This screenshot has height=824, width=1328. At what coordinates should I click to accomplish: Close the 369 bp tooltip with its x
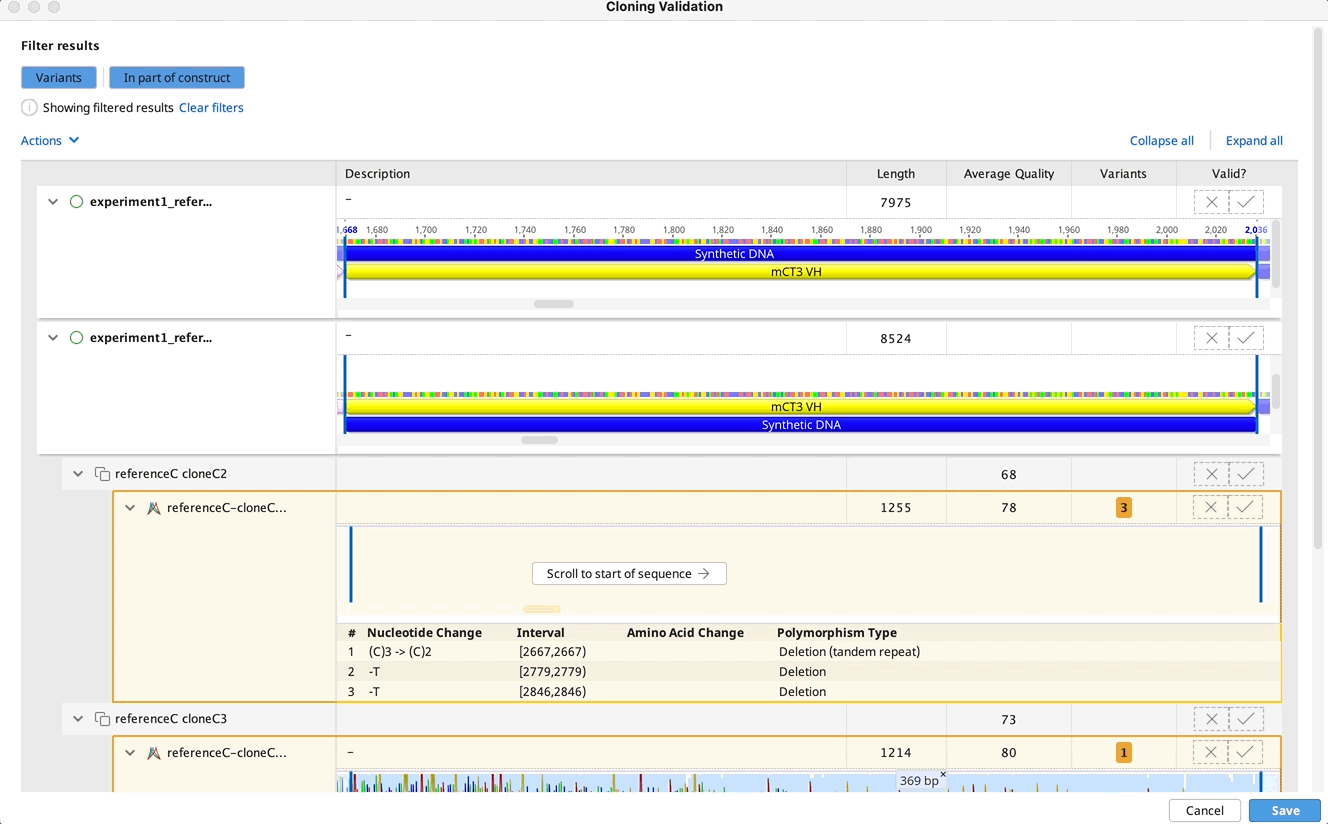point(943,774)
